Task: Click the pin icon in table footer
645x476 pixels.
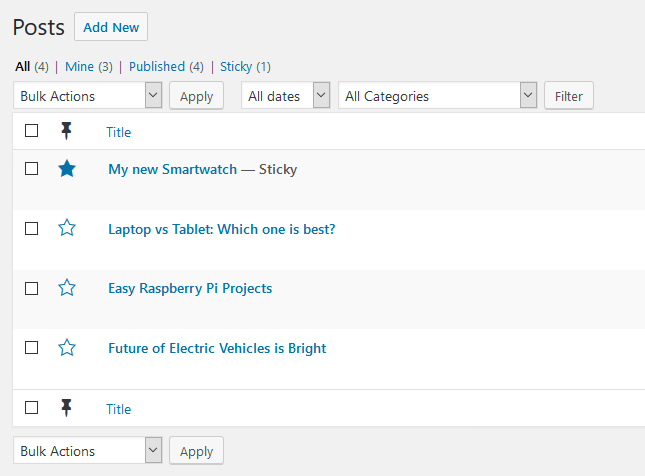Action: [67, 408]
